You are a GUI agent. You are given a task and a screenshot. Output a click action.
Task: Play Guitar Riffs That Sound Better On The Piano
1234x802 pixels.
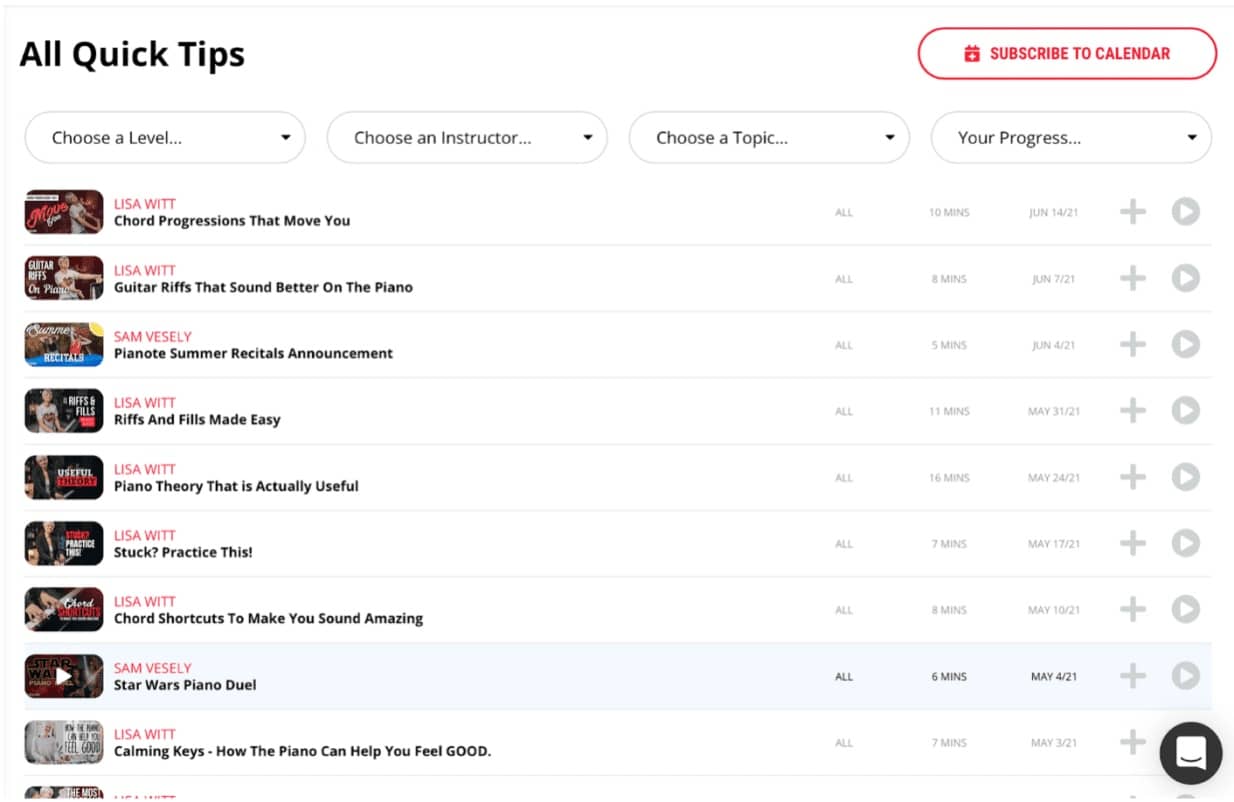(x=1185, y=278)
